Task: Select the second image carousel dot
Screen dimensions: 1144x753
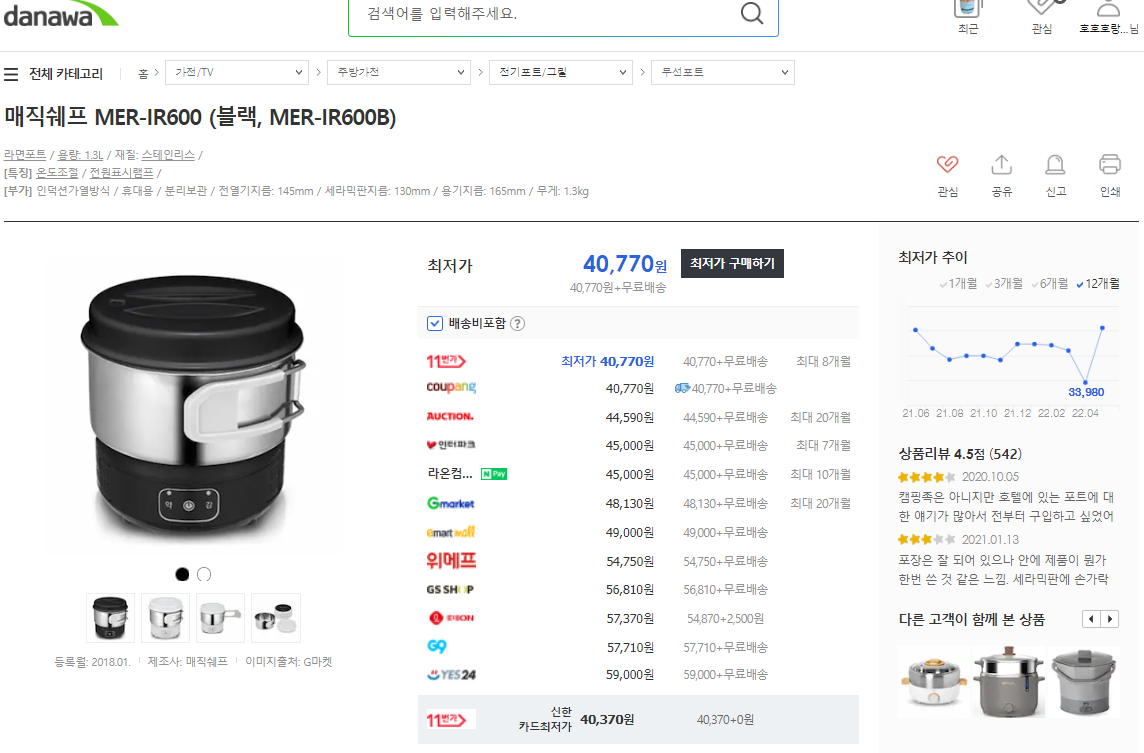Action: click(x=204, y=574)
